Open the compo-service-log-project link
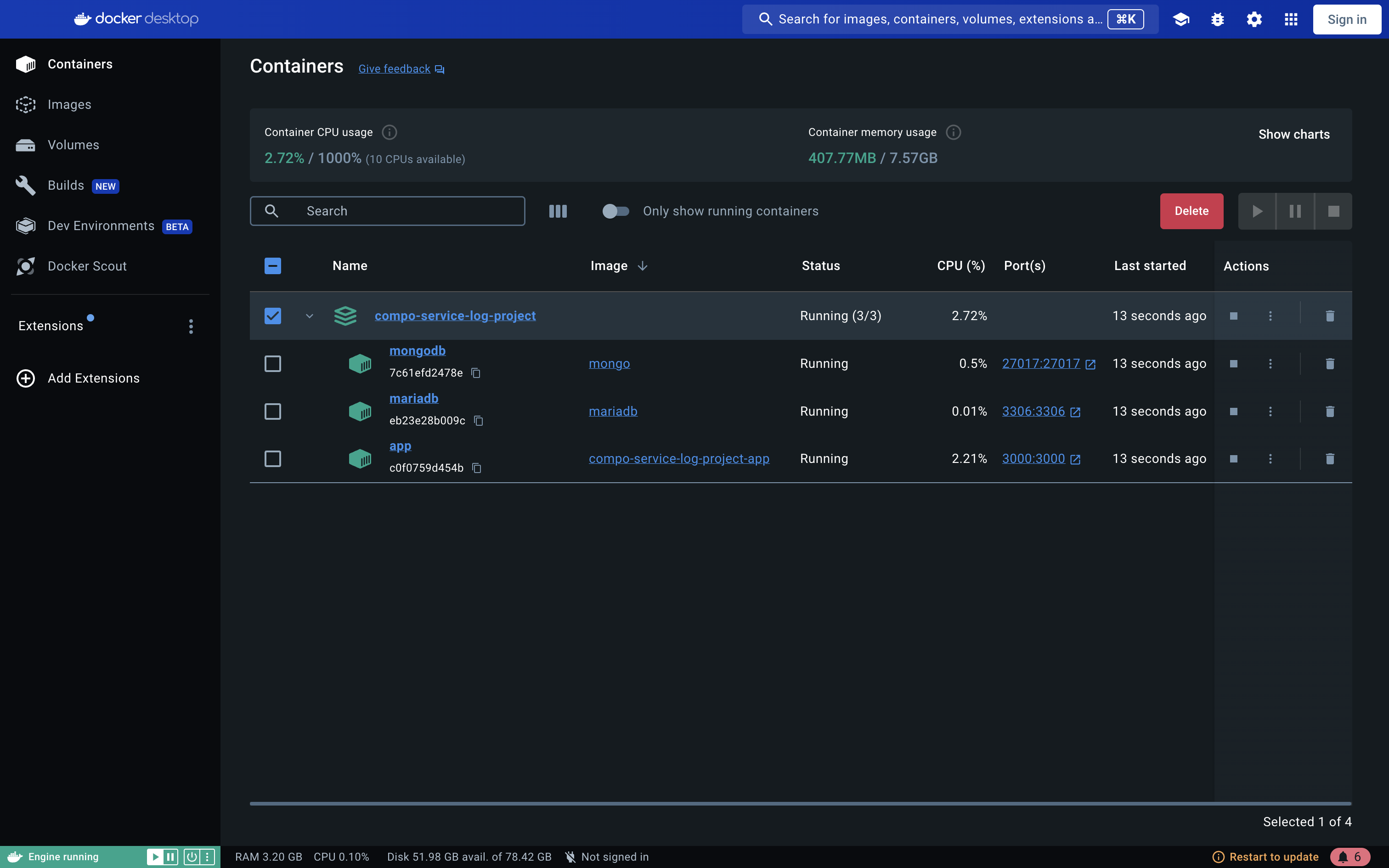The image size is (1389, 868). [455, 316]
